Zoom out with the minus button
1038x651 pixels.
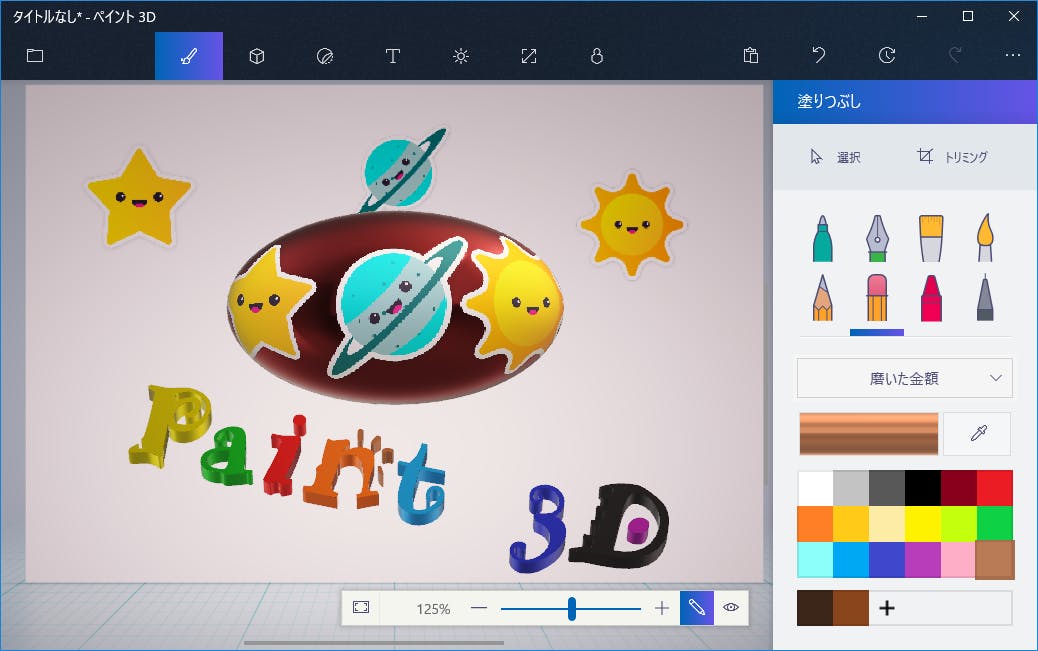[479, 608]
